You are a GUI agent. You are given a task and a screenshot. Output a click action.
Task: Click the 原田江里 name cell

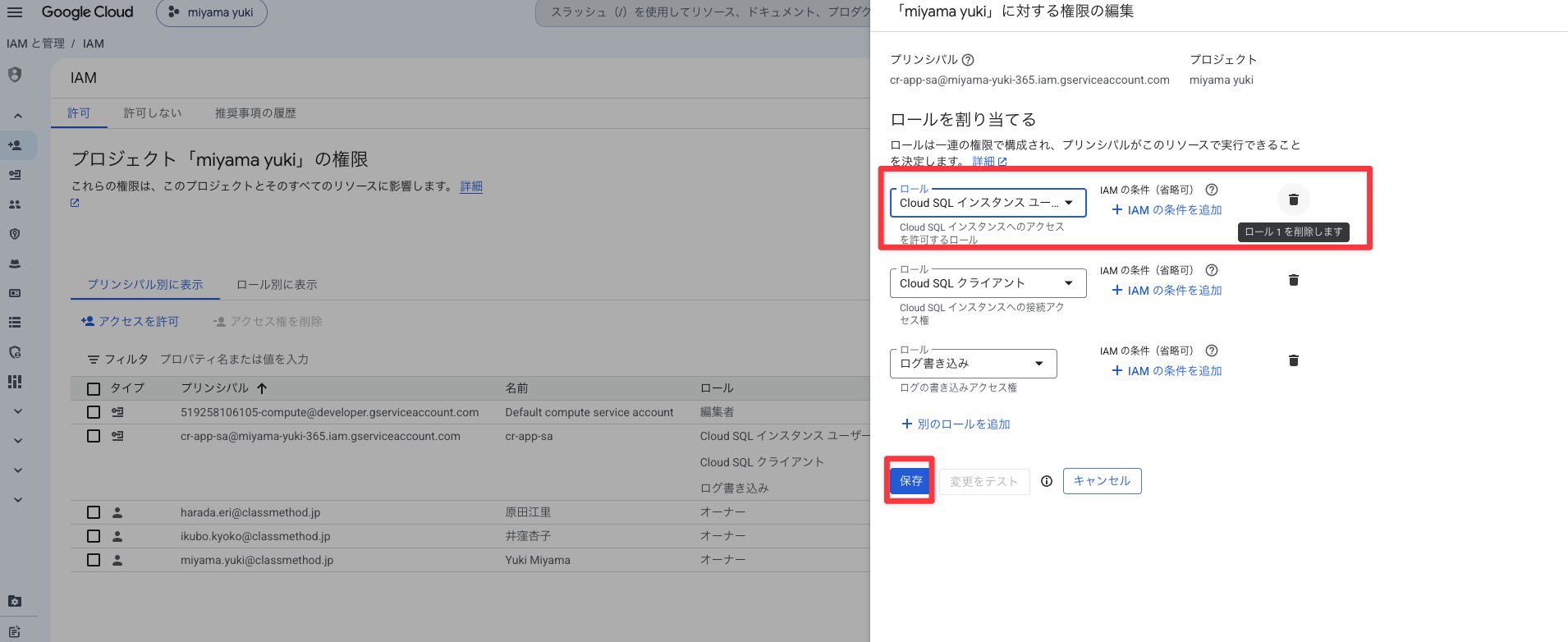tap(528, 512)
